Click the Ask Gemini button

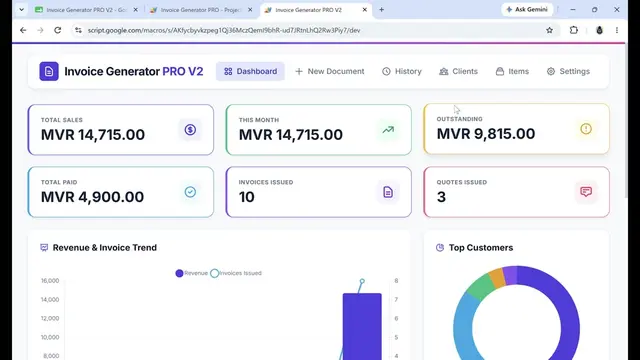[x=527, y=9]
